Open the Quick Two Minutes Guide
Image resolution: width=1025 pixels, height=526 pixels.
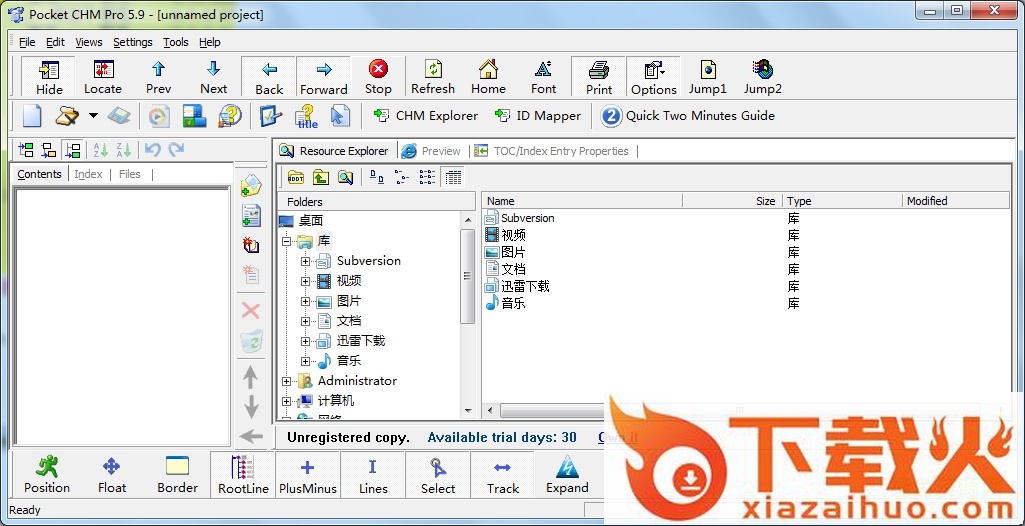click(688, 116)
